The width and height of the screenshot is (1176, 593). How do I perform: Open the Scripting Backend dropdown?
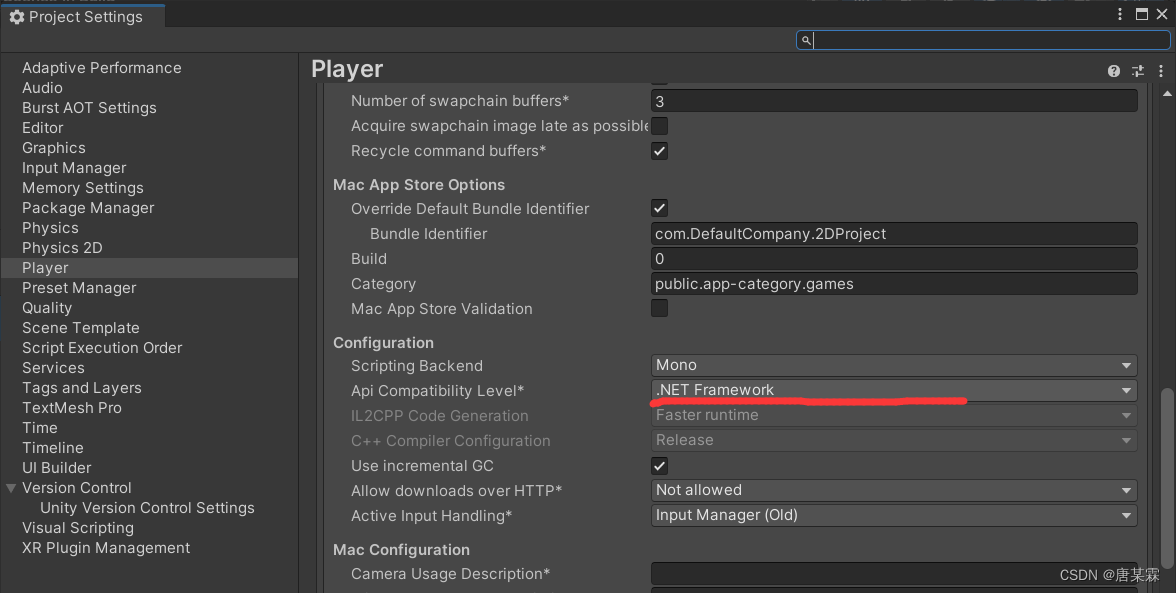click(x=893, y=365)
